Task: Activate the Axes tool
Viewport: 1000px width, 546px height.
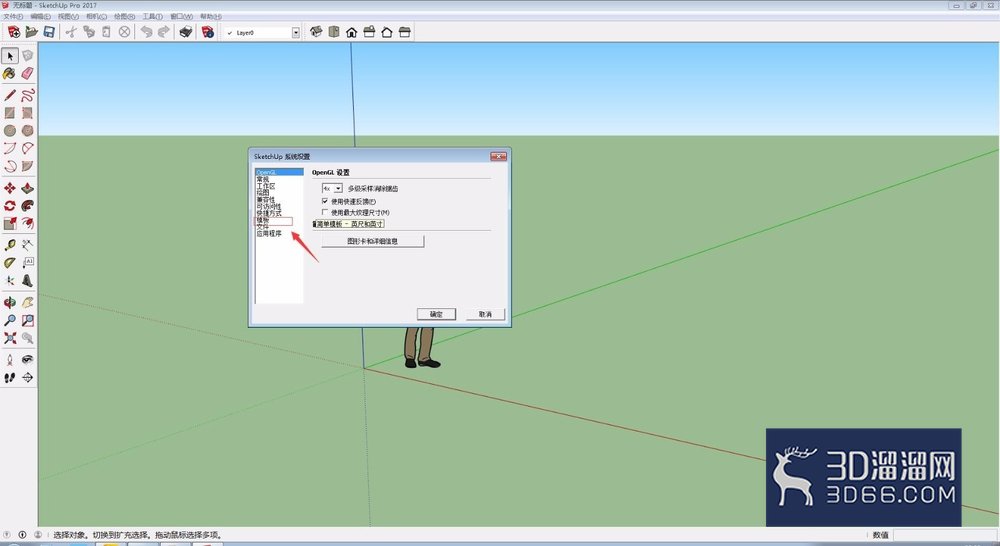Action: 10,281
